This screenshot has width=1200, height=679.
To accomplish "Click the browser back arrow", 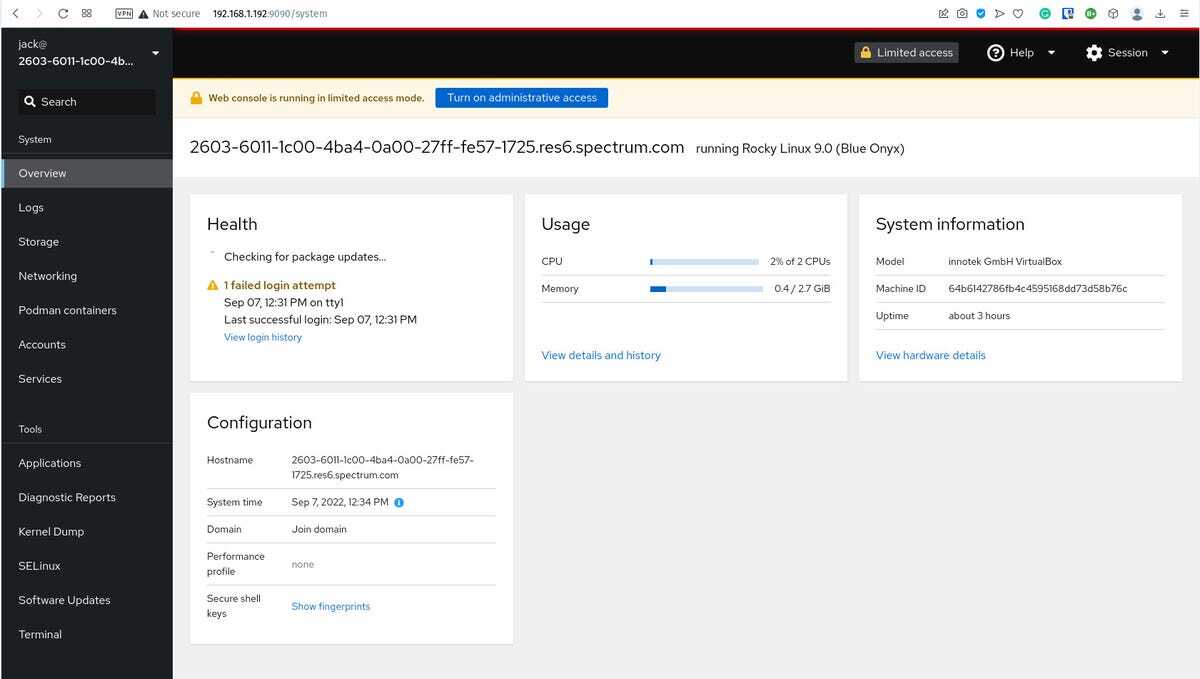I will [x=15, y=14].
